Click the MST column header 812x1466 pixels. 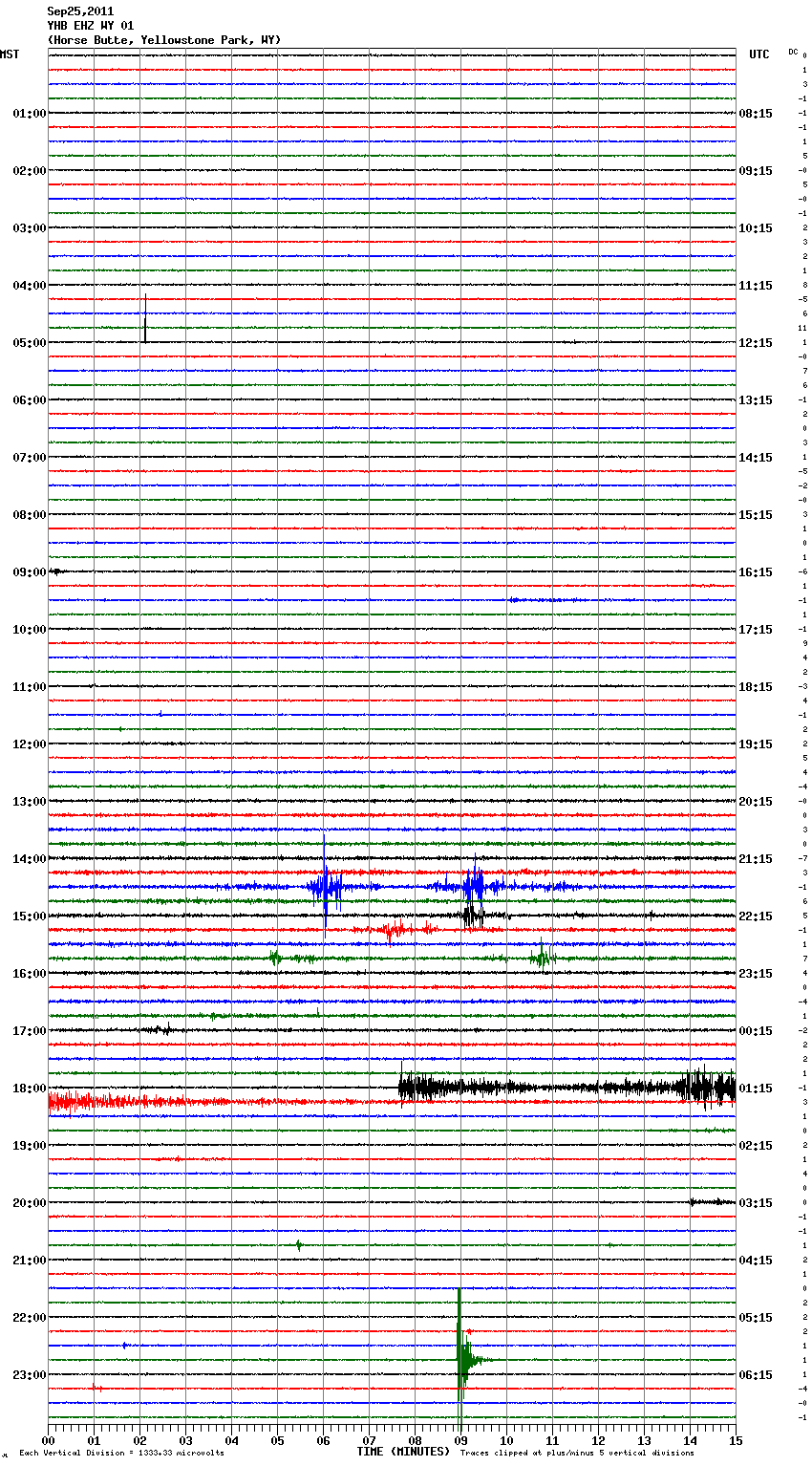click(x=10, y=54)
